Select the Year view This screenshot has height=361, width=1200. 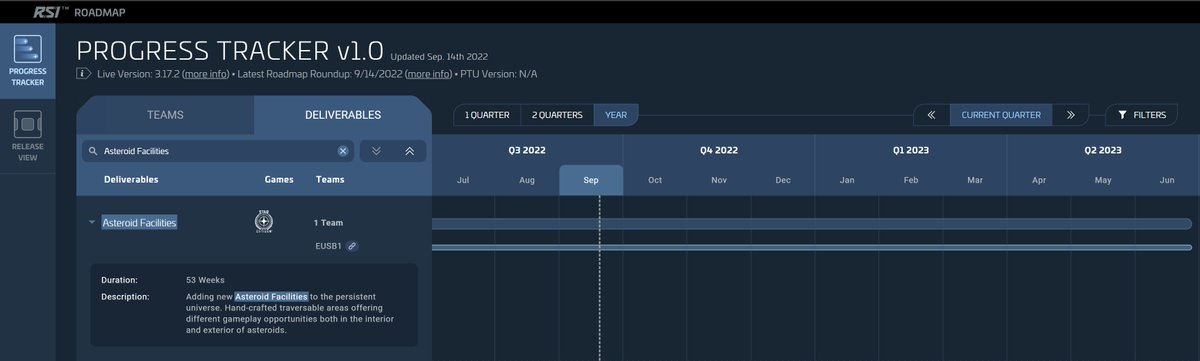[616, 115]
